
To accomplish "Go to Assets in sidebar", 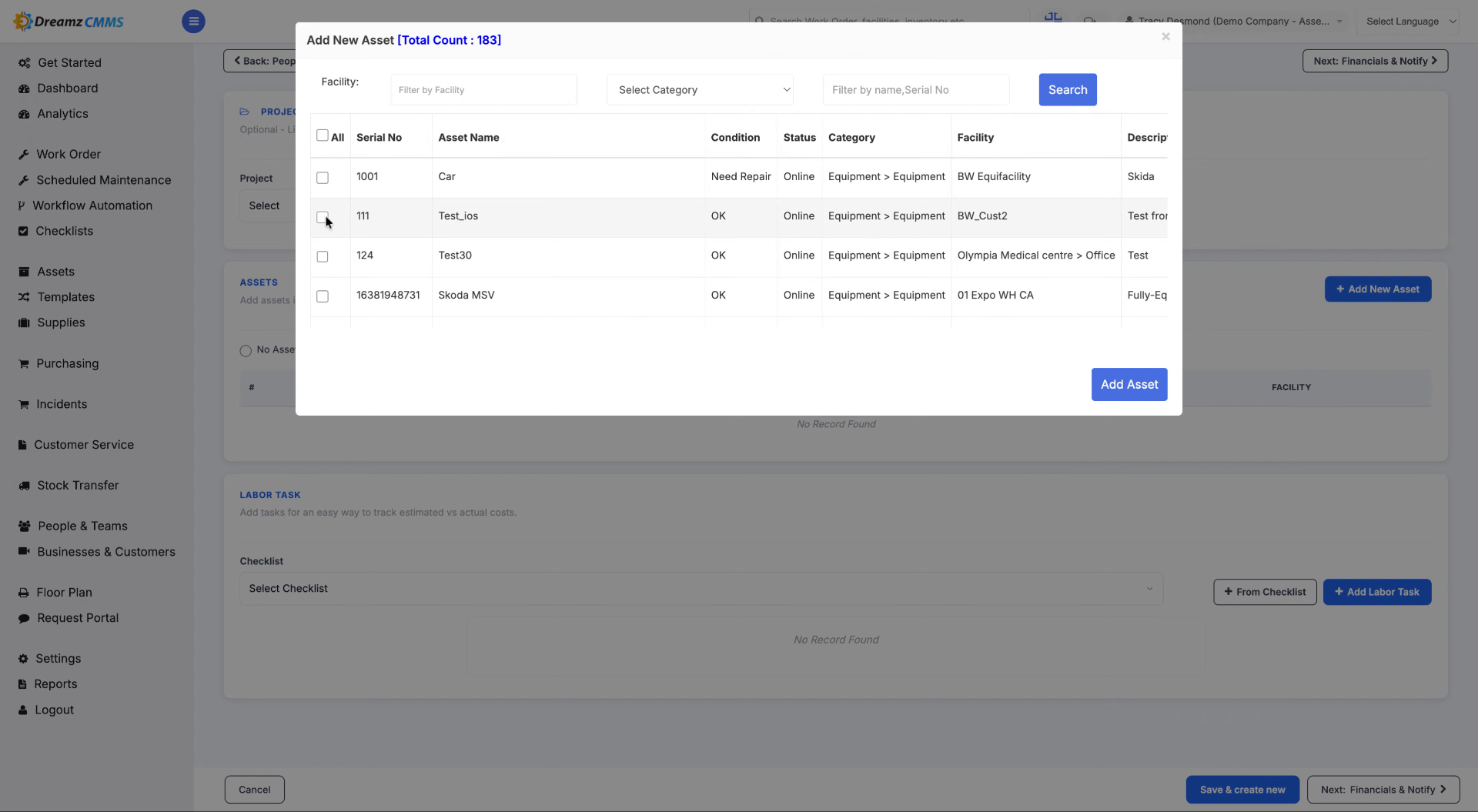I will (55, 272).
